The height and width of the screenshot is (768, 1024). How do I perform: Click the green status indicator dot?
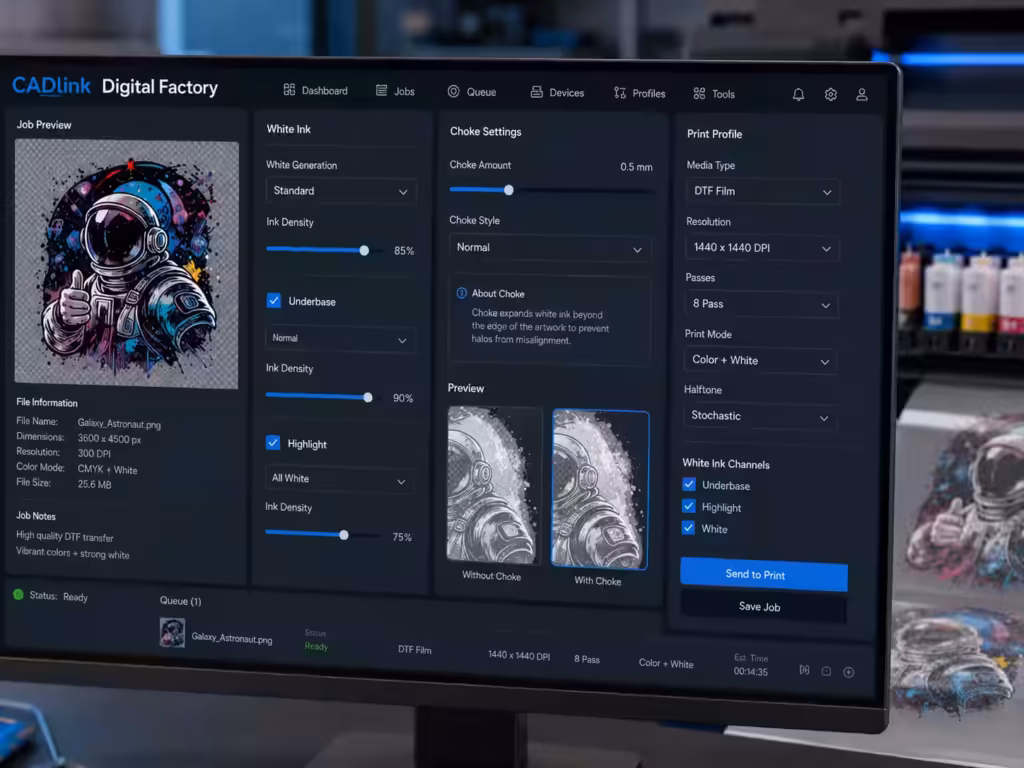18,594
